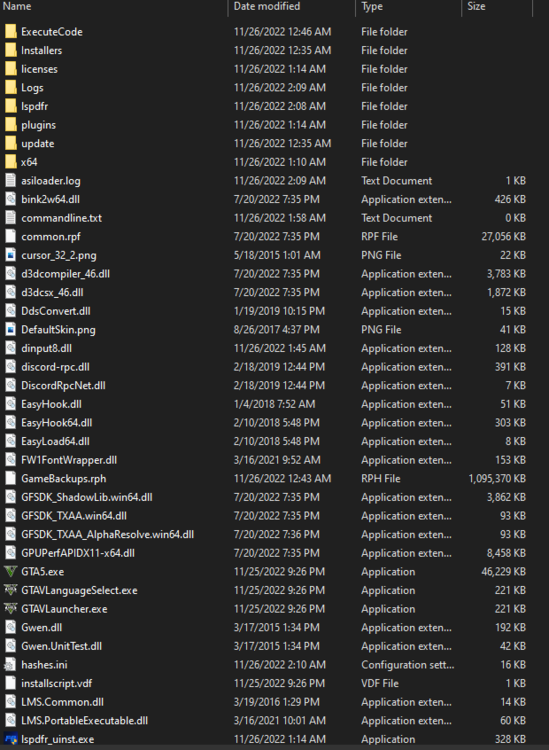Click the 3/19/2016 1:29 PM date

point(276,702)
